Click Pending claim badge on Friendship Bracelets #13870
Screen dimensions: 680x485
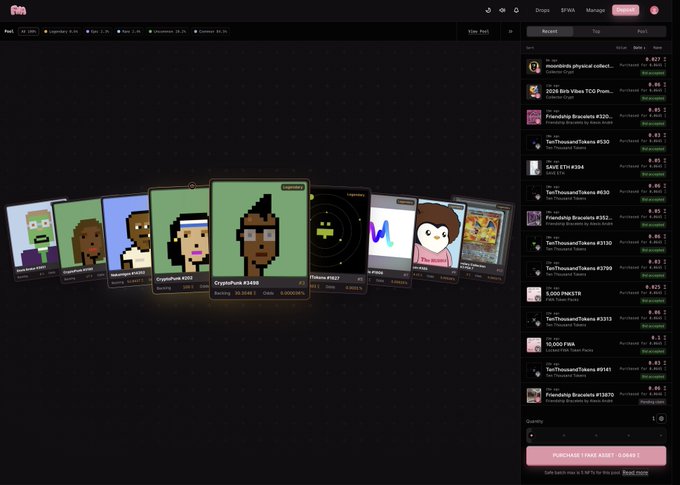652,402
